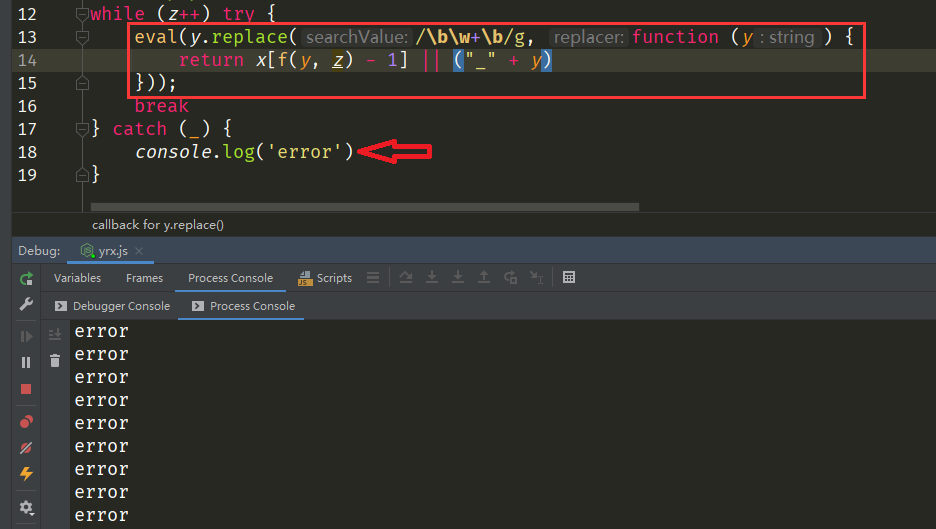Viewport: 936px width, 529px height.
Task: Collapse the while loop fold on line 12
Action: [83, 14]
